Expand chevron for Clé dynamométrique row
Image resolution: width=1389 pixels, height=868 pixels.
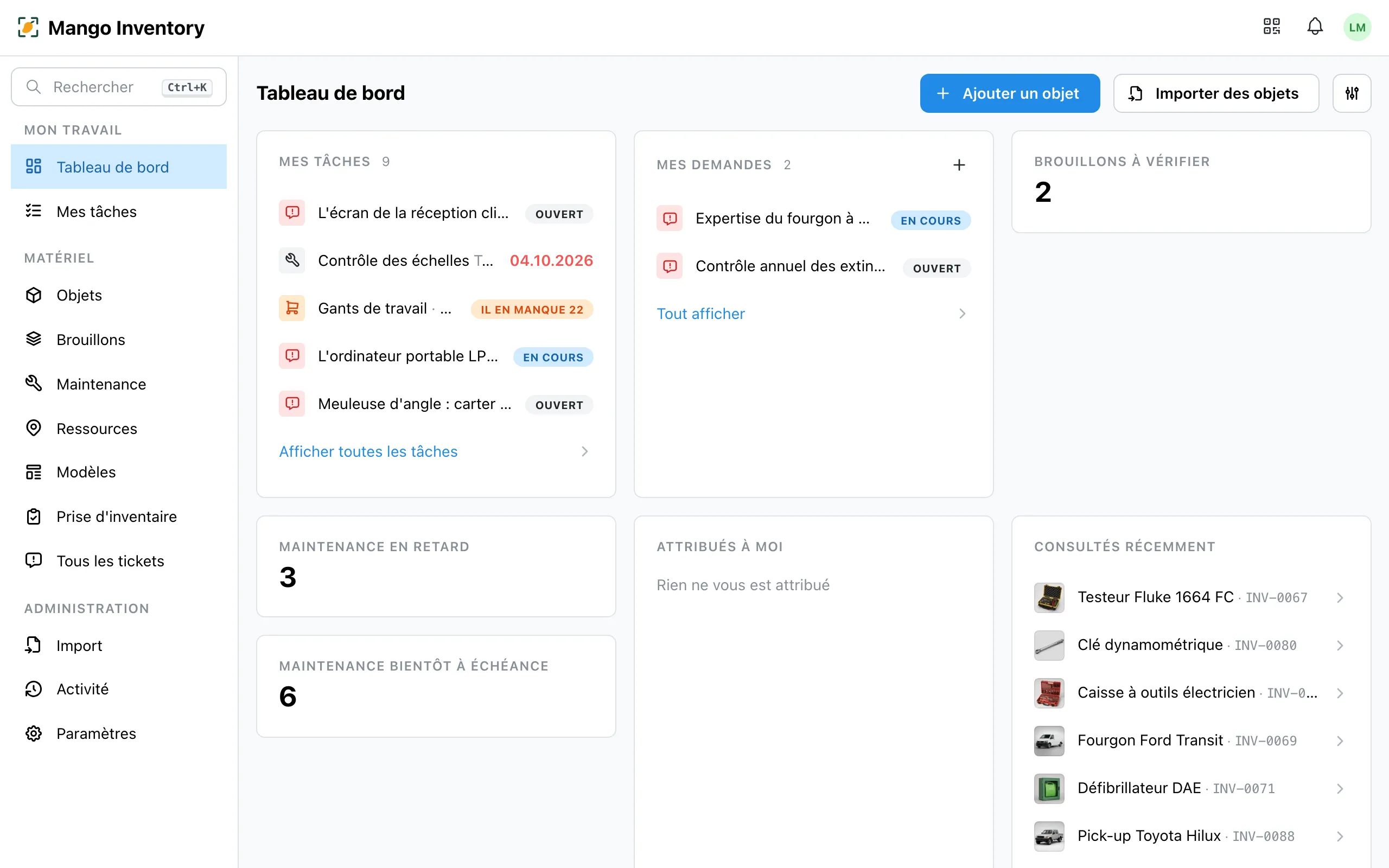(x=1339, y=645)
